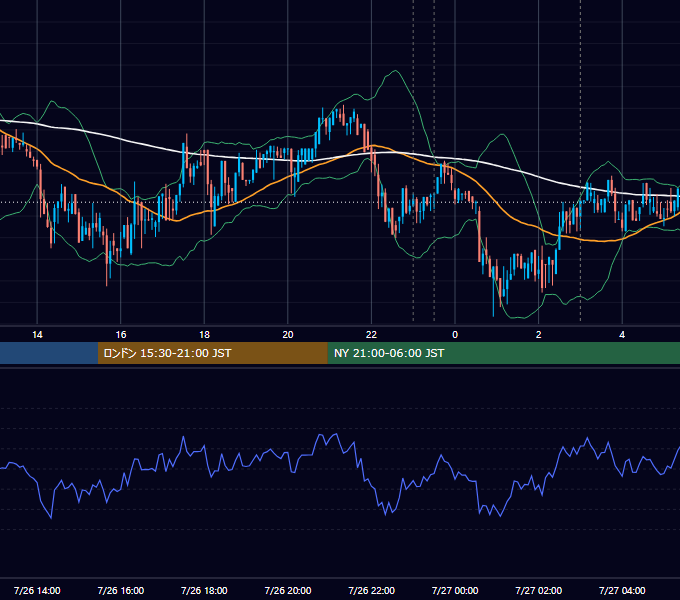Image resolution: width=680 pixels, height=600 pixels.
Task: Click the 18 hour axis label
Action: pos(204,335)
